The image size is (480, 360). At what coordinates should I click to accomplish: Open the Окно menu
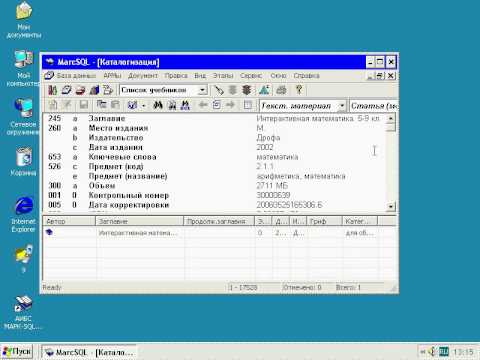[278, 76]
